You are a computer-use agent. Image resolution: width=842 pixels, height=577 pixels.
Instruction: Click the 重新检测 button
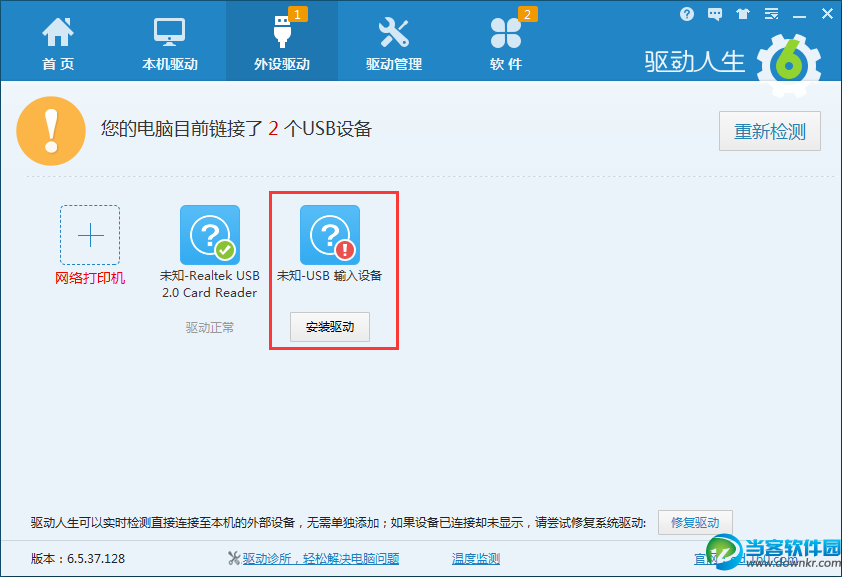(x=770, y=131)
